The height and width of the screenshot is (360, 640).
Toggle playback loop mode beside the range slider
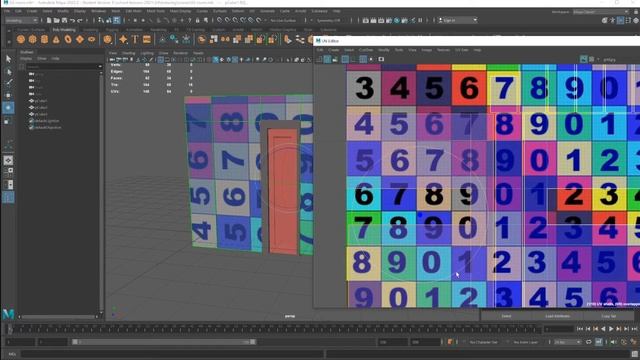(x=589, y=342)
